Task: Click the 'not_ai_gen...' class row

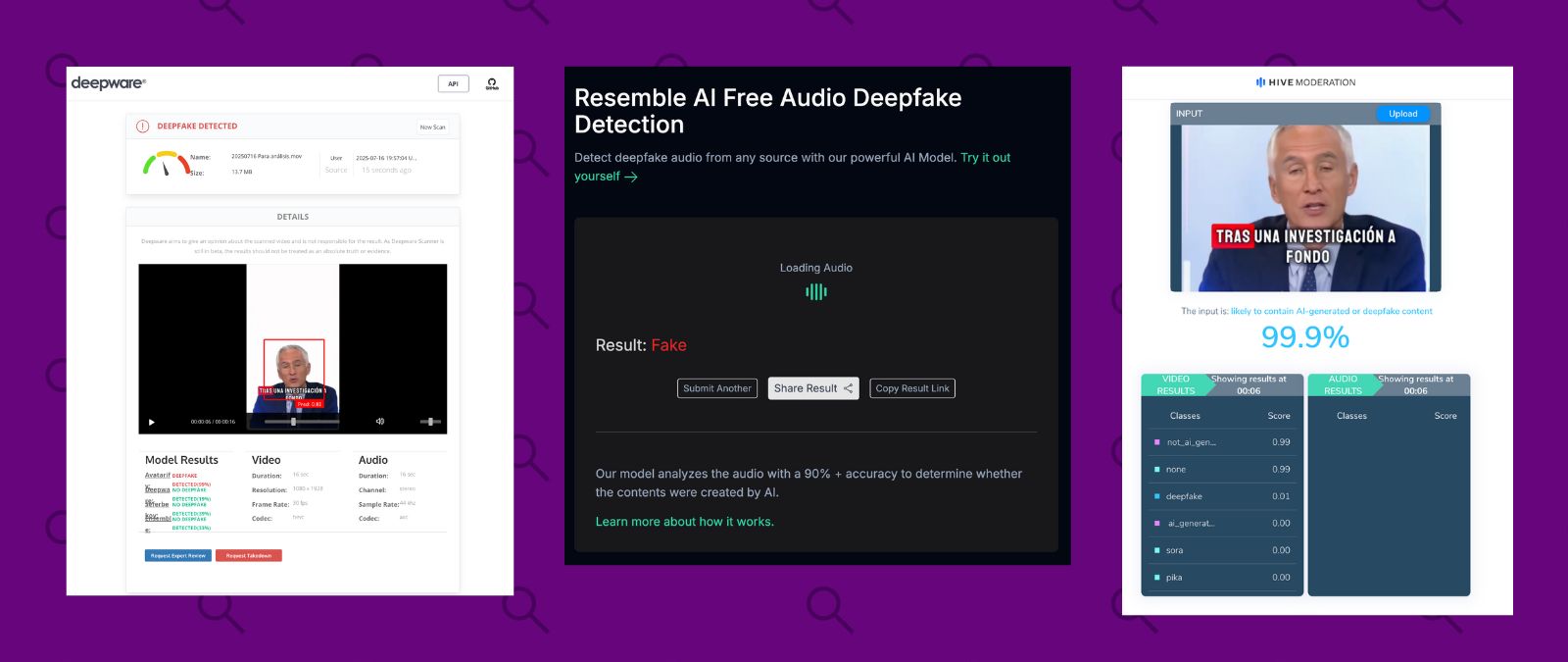Action: [x=1223, y=442]
